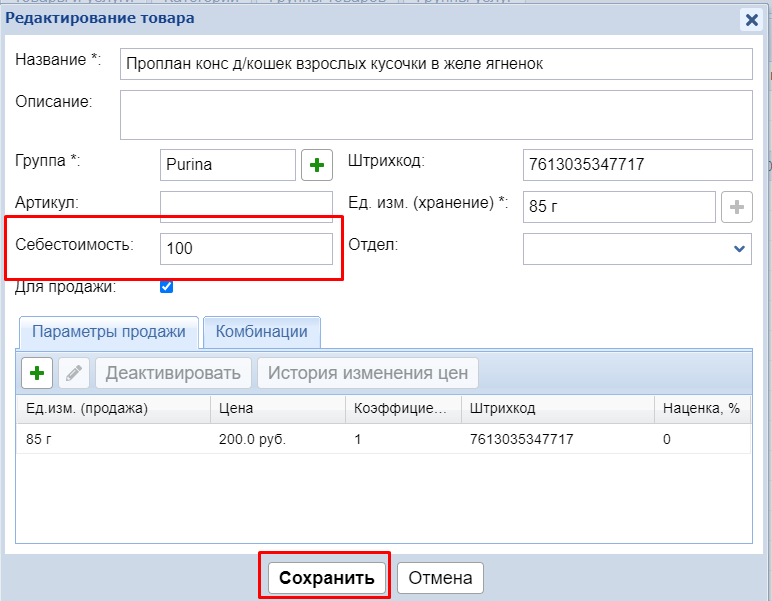Image resolution: width=772 pixels, height=601 pixels.
Task: Click the Деактивировать button
Action: [173, 374]
